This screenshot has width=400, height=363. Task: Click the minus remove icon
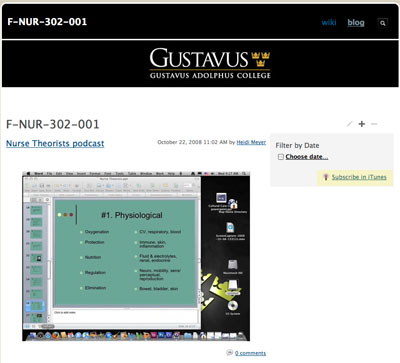coord(374,124)
